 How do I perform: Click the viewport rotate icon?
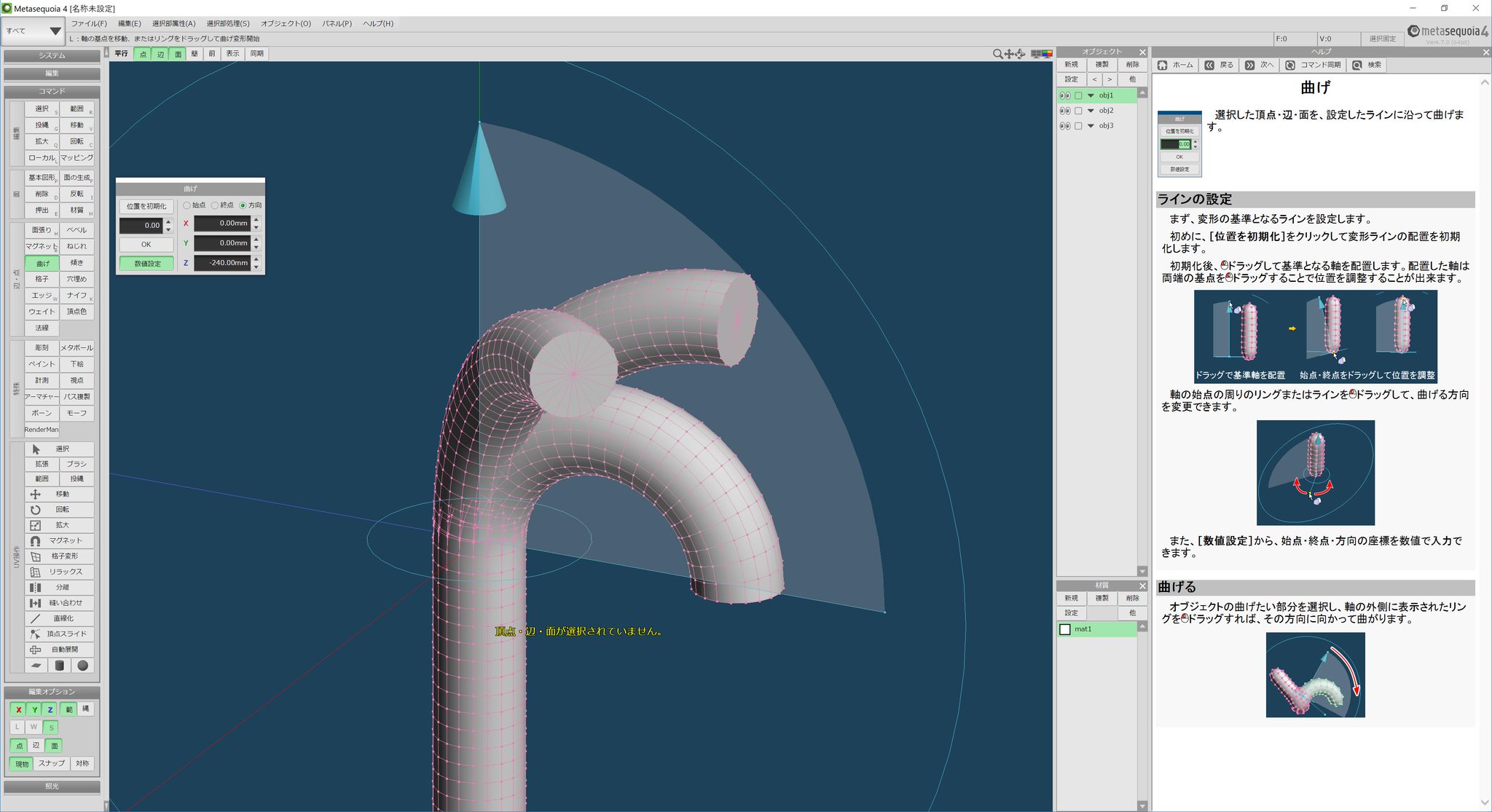point(1021,54)
